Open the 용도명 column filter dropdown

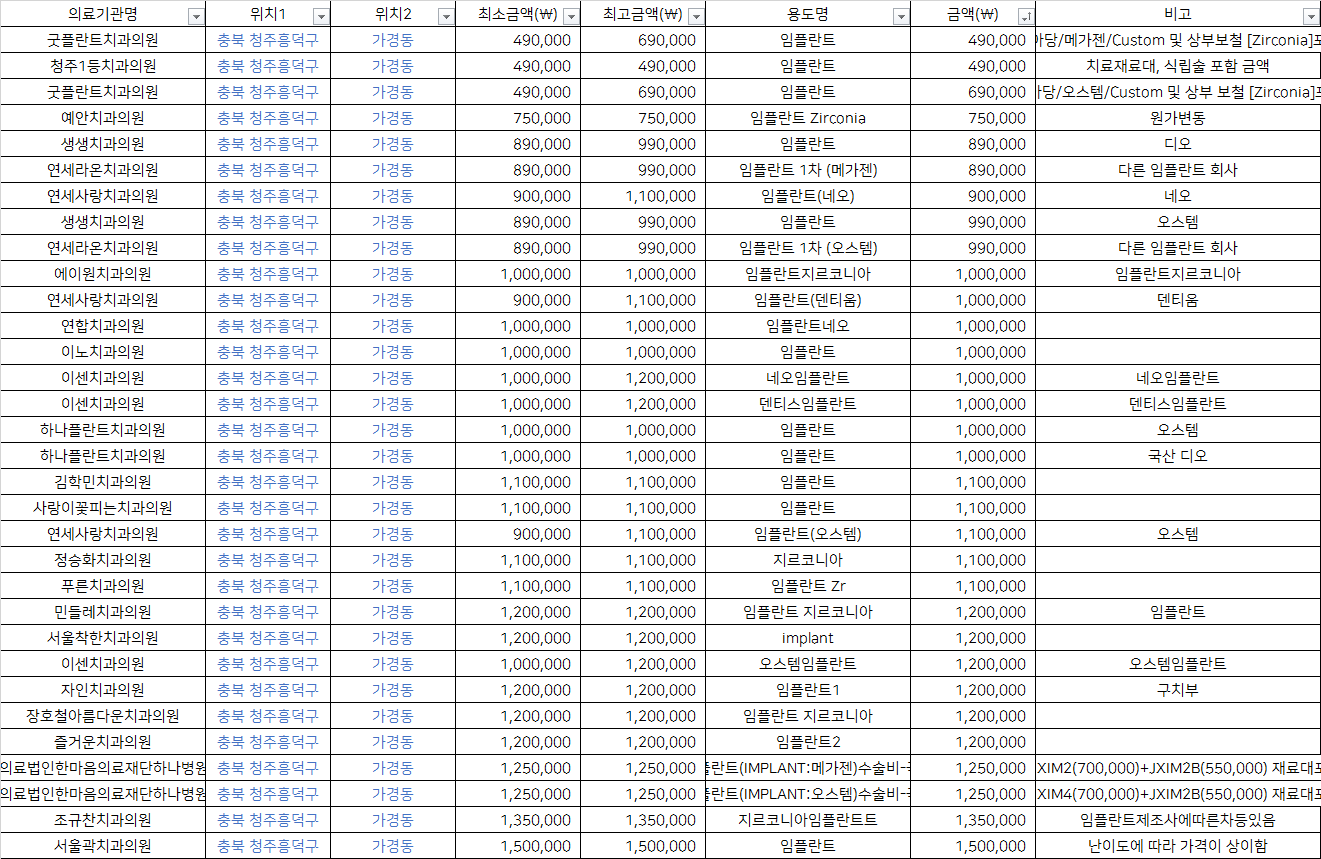pyautogui.click(x=901, y=16)
